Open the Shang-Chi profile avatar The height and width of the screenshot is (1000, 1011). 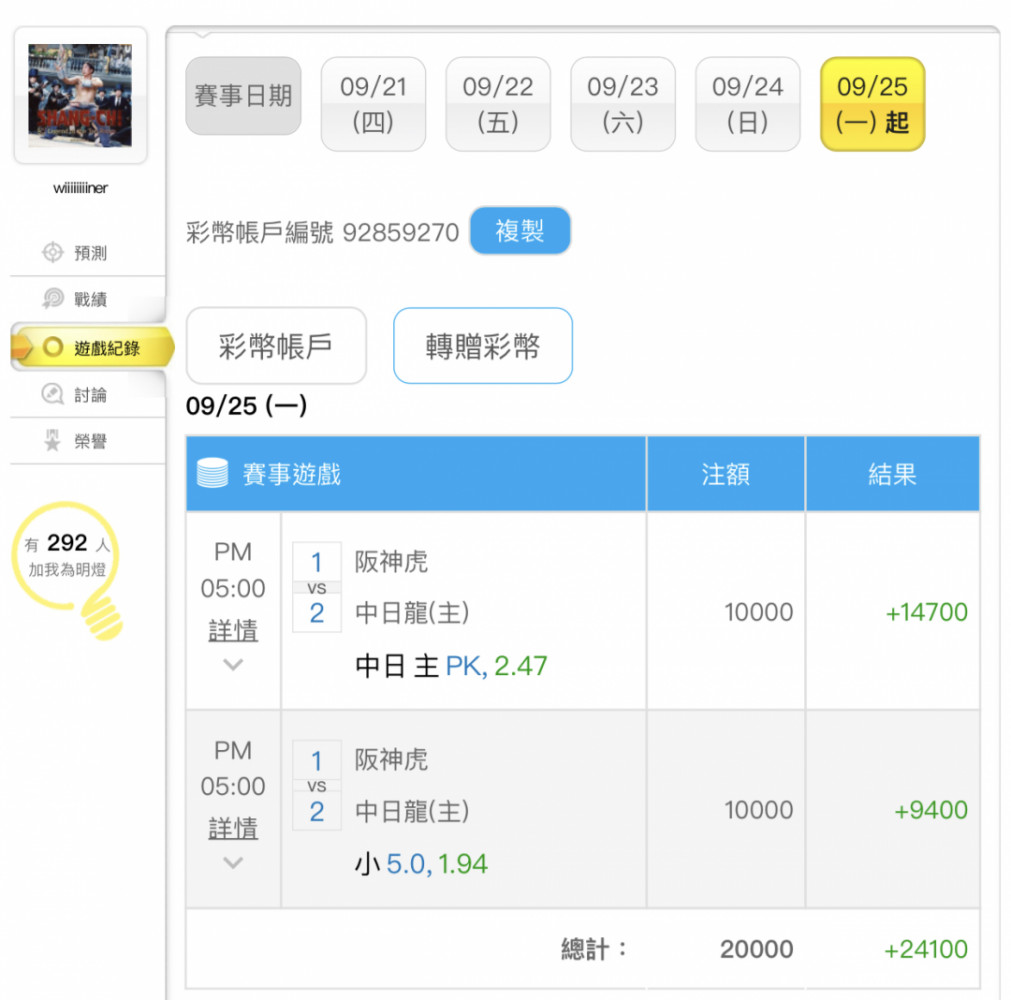click(x=80, y=95)
